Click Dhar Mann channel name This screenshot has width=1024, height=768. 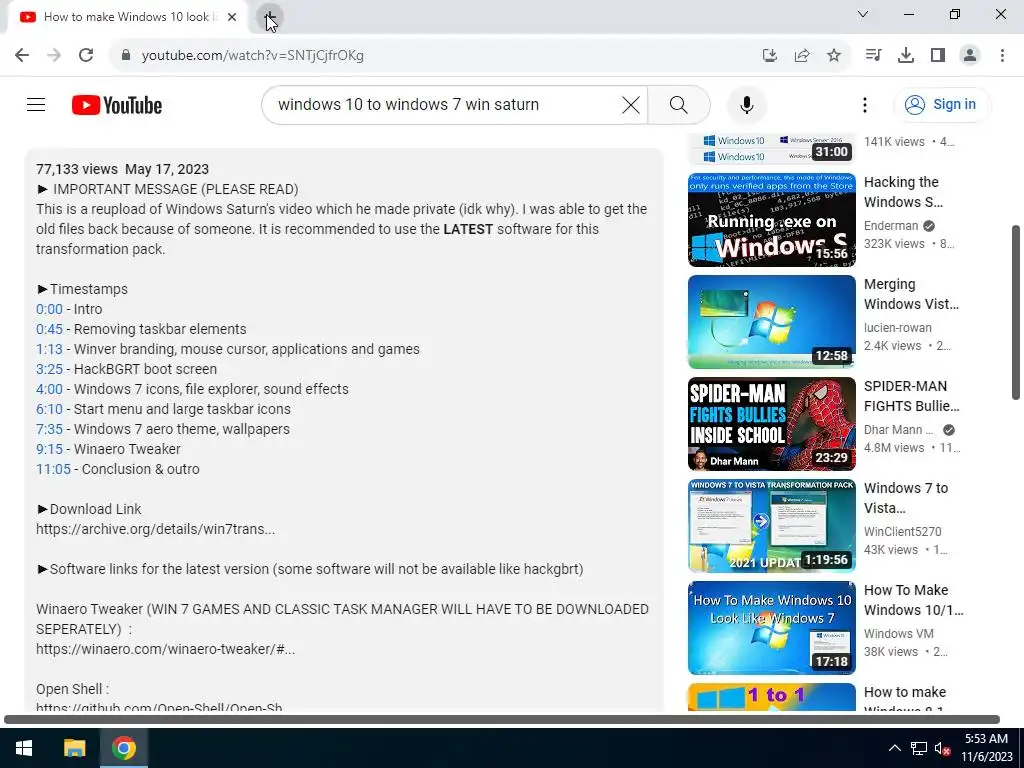pyautogui.click(x=899, y=430)
